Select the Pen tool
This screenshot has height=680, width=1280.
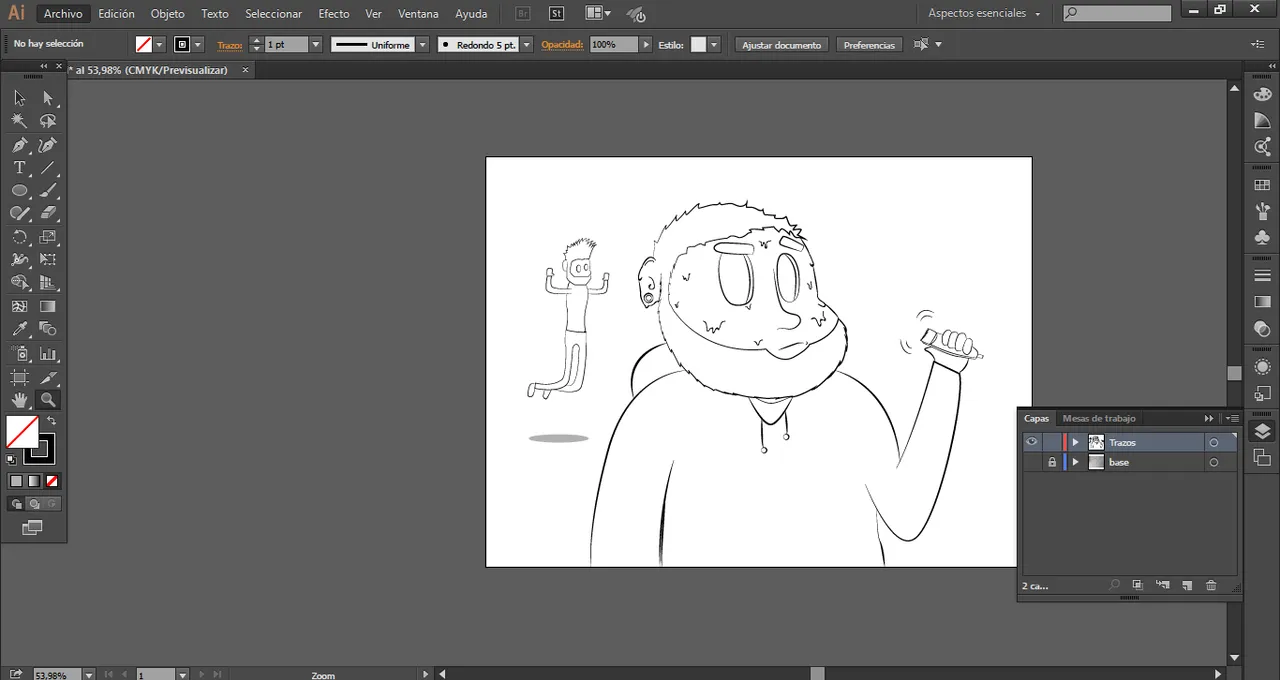coord(19,146)
